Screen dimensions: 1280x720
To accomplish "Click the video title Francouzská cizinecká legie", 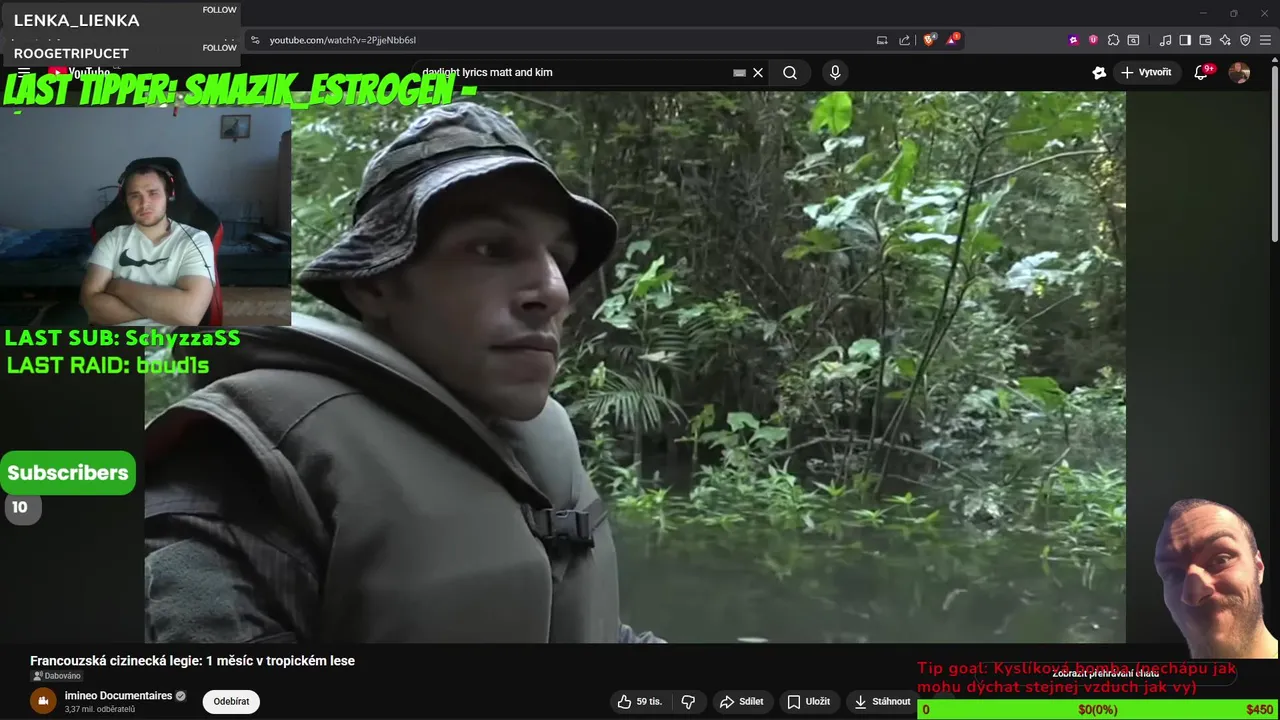I will 192,661.
